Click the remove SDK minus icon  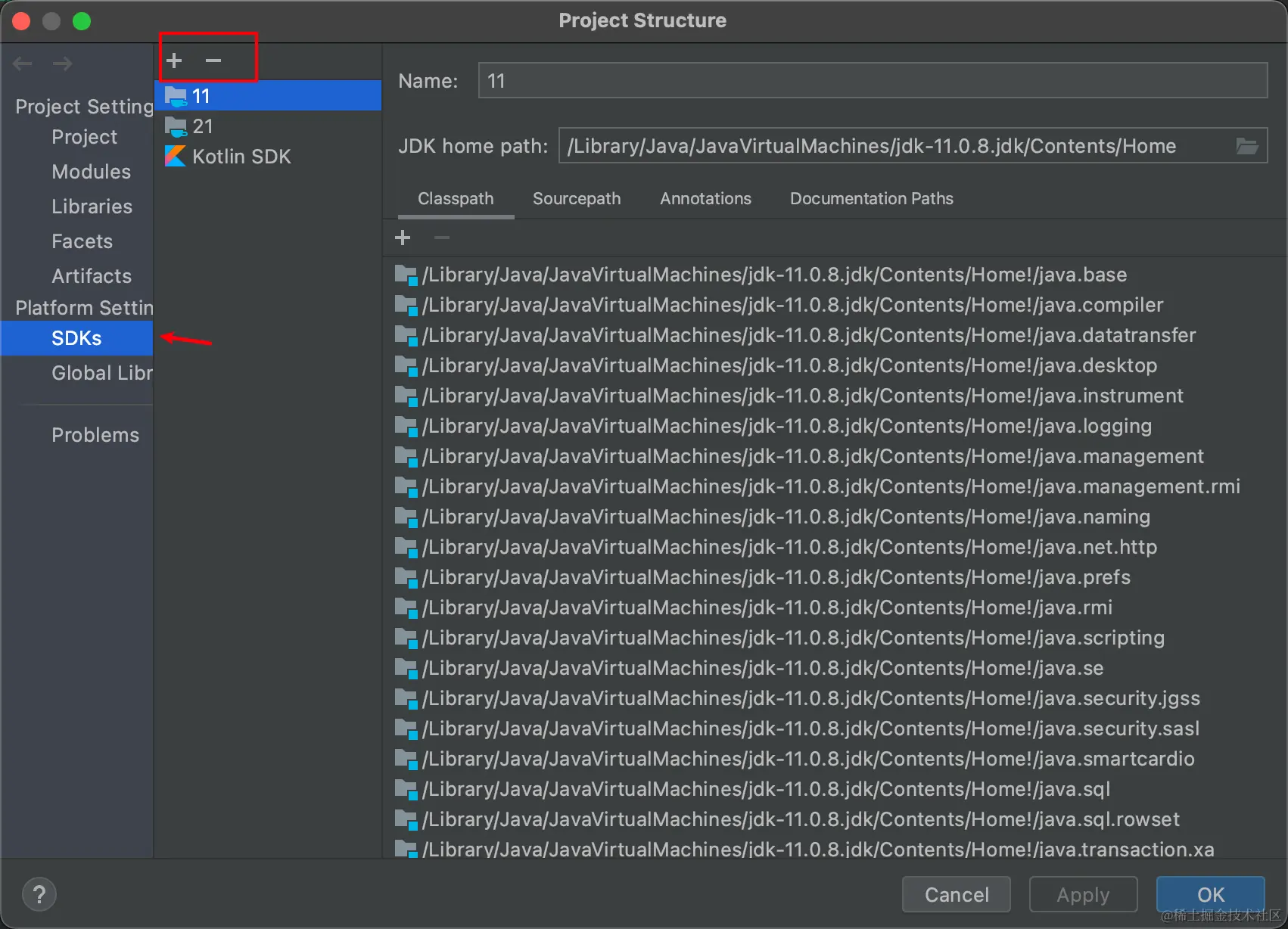213,61
